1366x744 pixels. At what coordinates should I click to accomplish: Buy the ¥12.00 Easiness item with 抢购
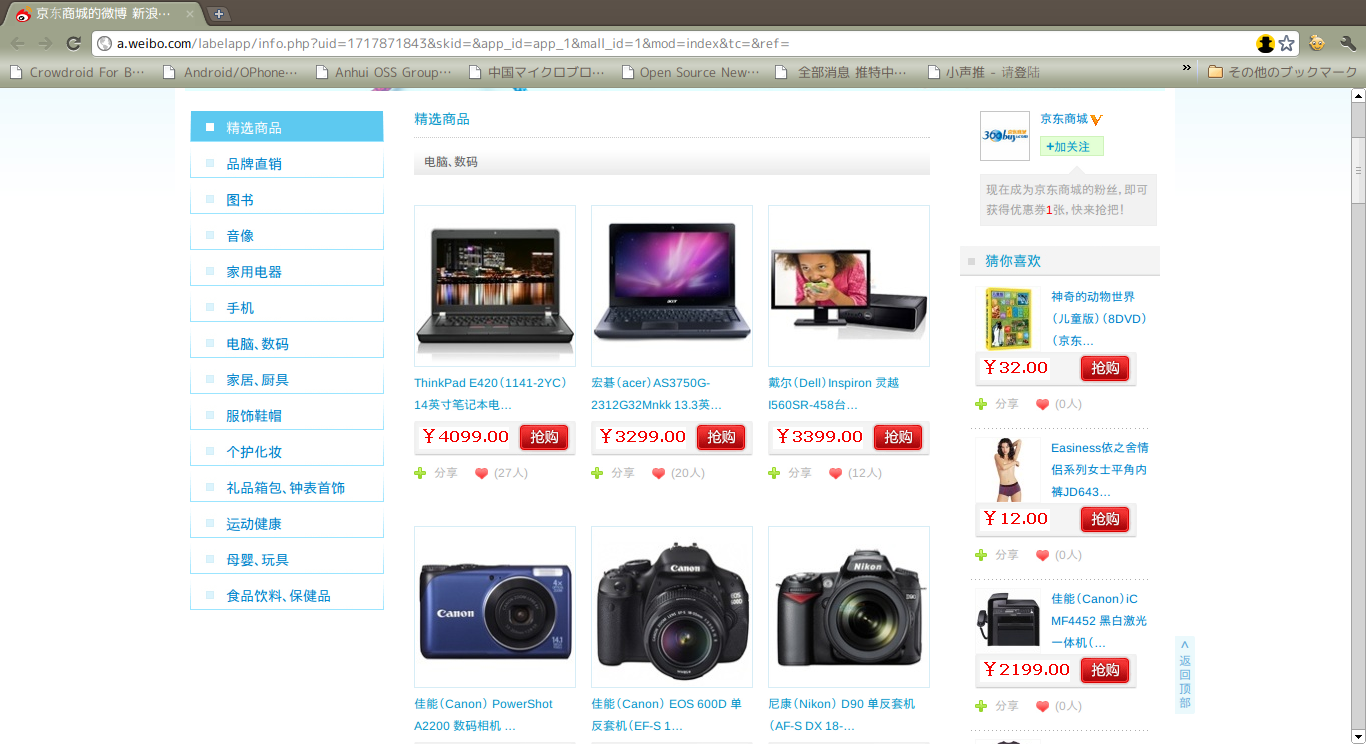[1105, 519]
